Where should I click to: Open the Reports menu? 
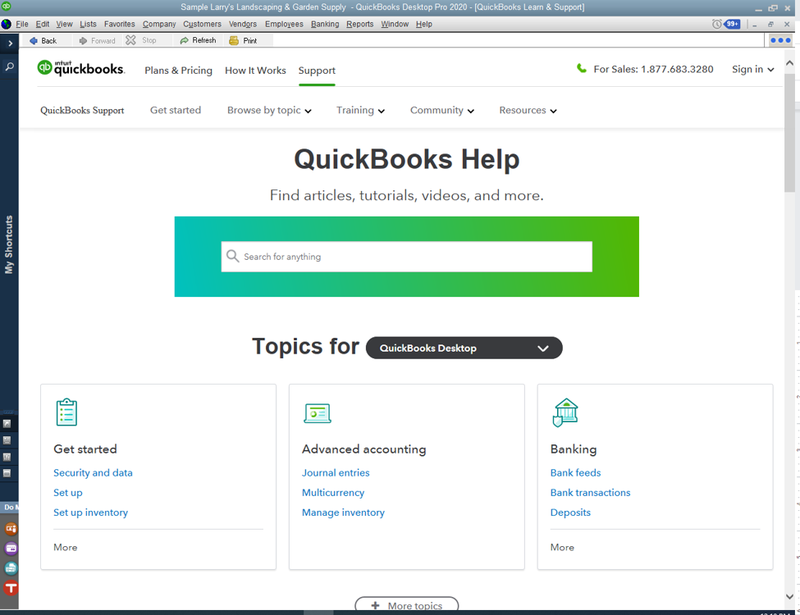360,24
